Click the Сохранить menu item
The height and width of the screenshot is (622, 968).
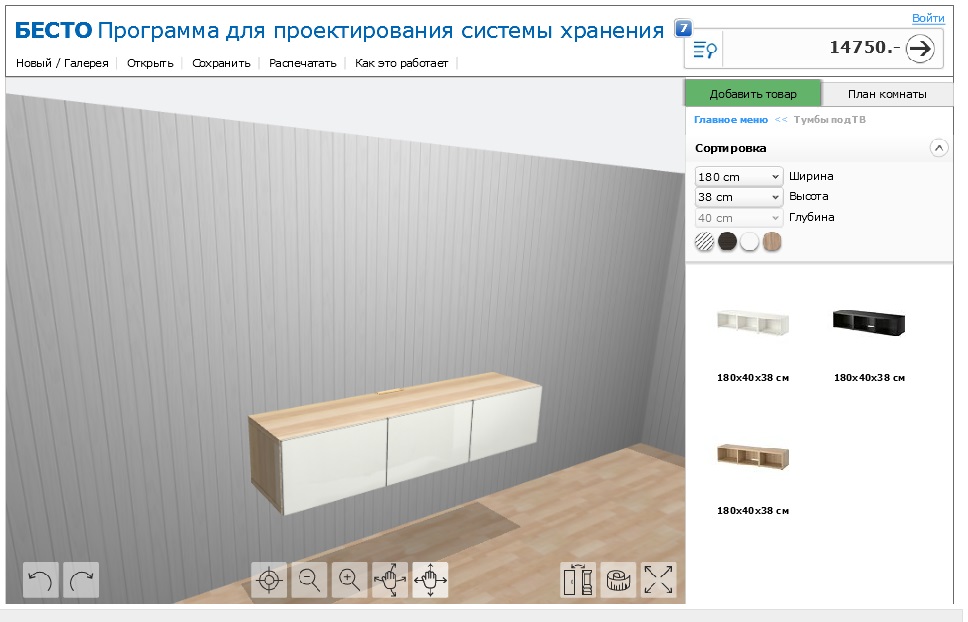point(221,63)
